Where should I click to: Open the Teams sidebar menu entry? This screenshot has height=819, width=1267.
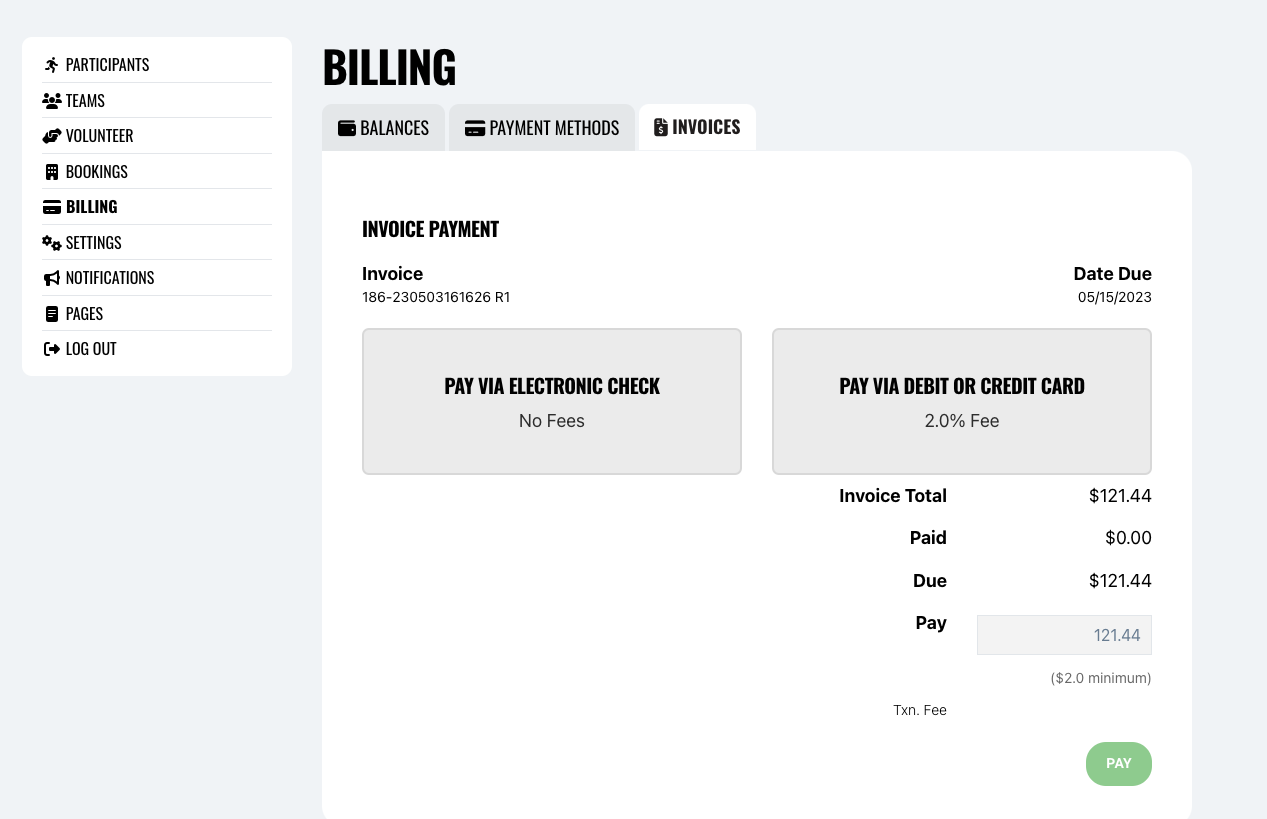[85, 101]
